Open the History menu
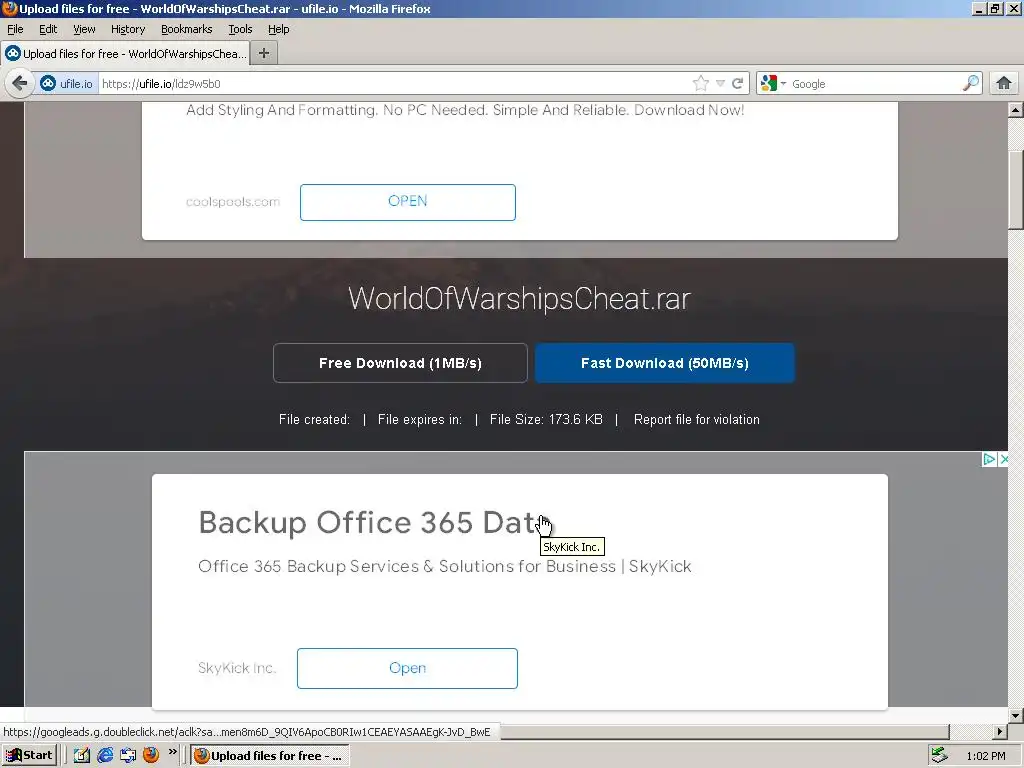The width and height of the screenshot is (1024, 768). point(128,29)
